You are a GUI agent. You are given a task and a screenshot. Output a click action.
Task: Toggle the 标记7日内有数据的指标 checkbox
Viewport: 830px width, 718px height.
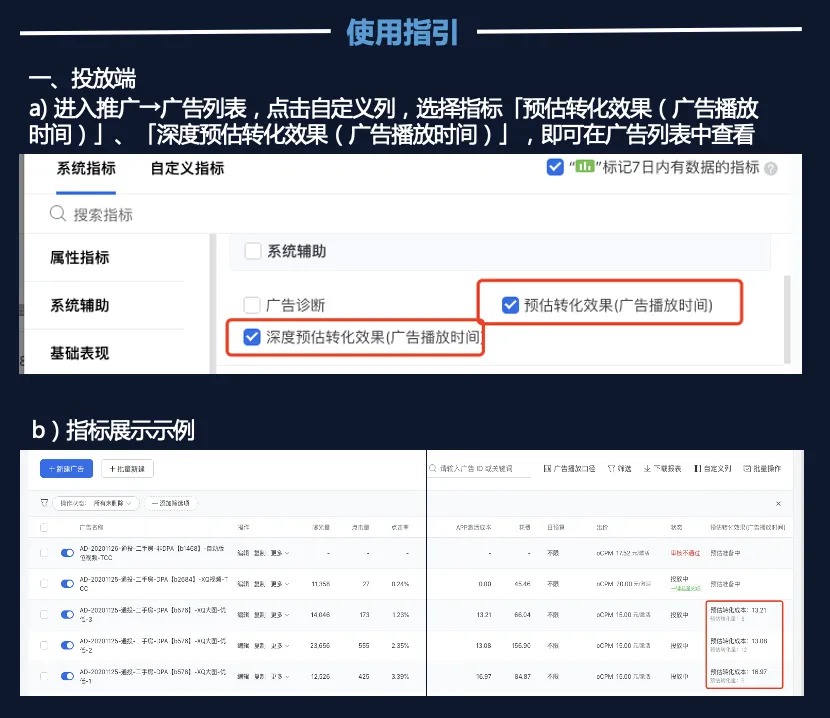(x=555, y=167)
